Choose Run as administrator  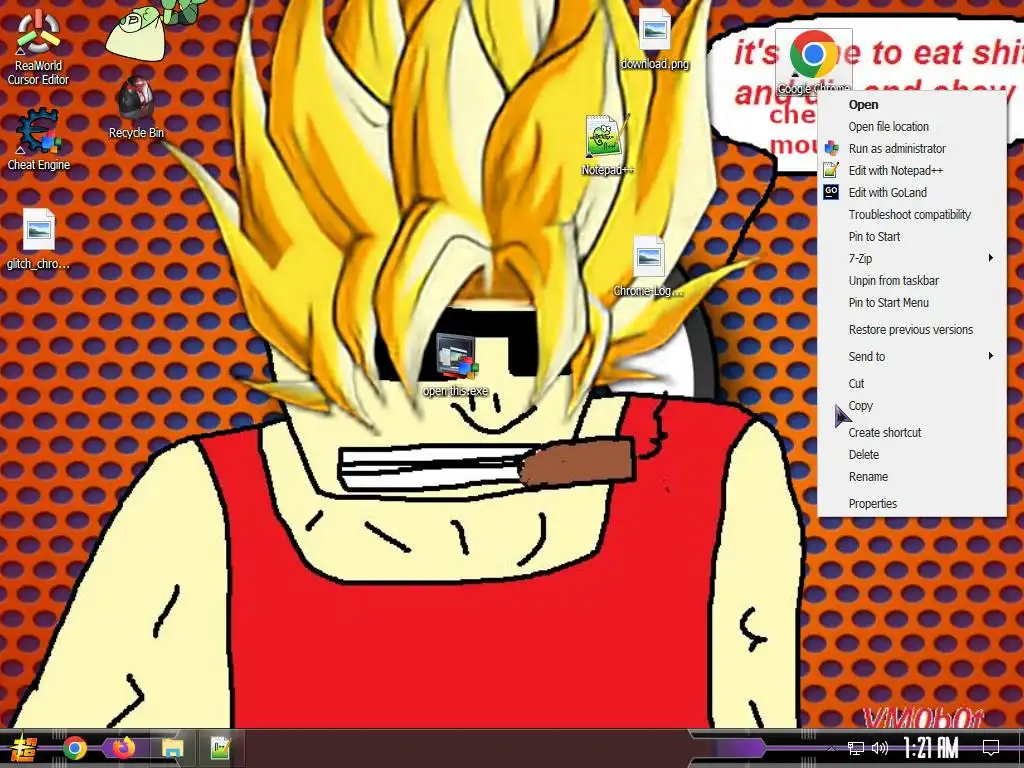[912, 149]
